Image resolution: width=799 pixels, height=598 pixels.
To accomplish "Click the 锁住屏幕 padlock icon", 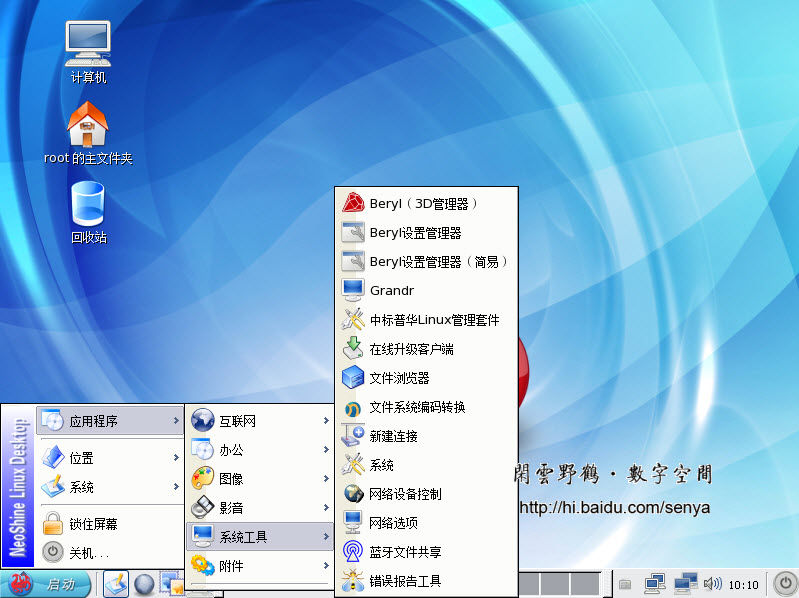I will [x=52, y=523].
